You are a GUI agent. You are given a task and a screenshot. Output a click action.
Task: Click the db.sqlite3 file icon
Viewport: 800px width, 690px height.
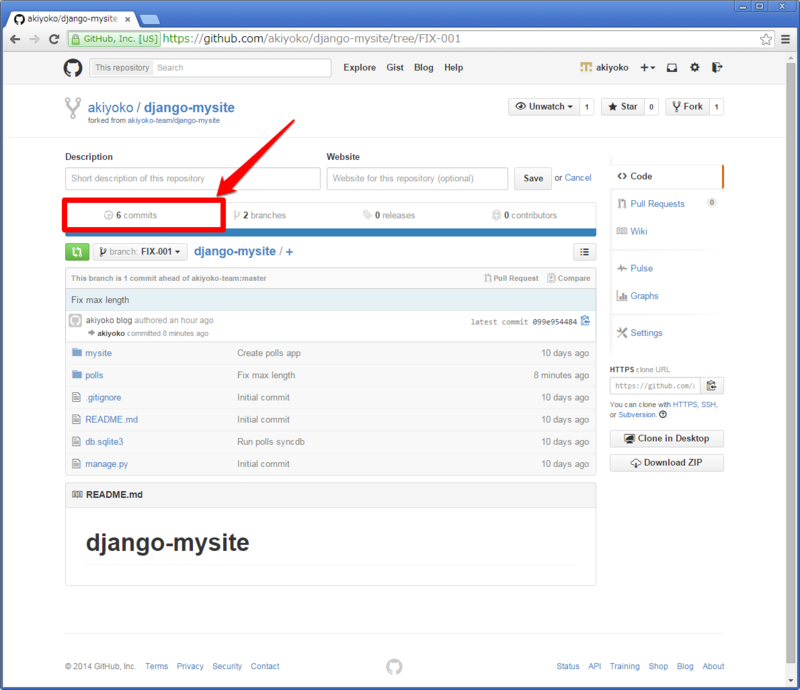(77, 441)
